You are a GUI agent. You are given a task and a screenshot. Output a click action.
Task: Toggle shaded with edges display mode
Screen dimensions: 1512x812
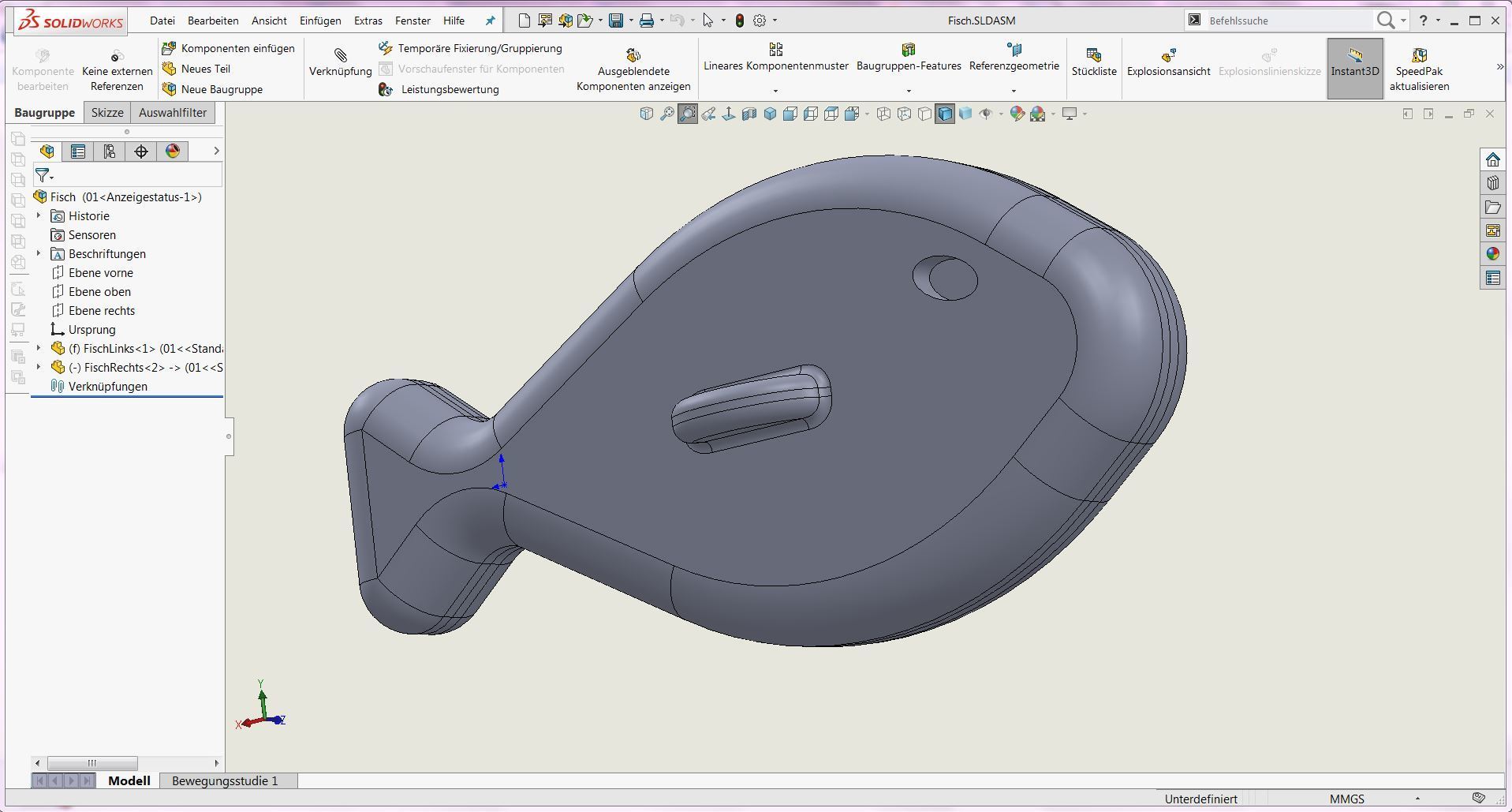point(945,114)
